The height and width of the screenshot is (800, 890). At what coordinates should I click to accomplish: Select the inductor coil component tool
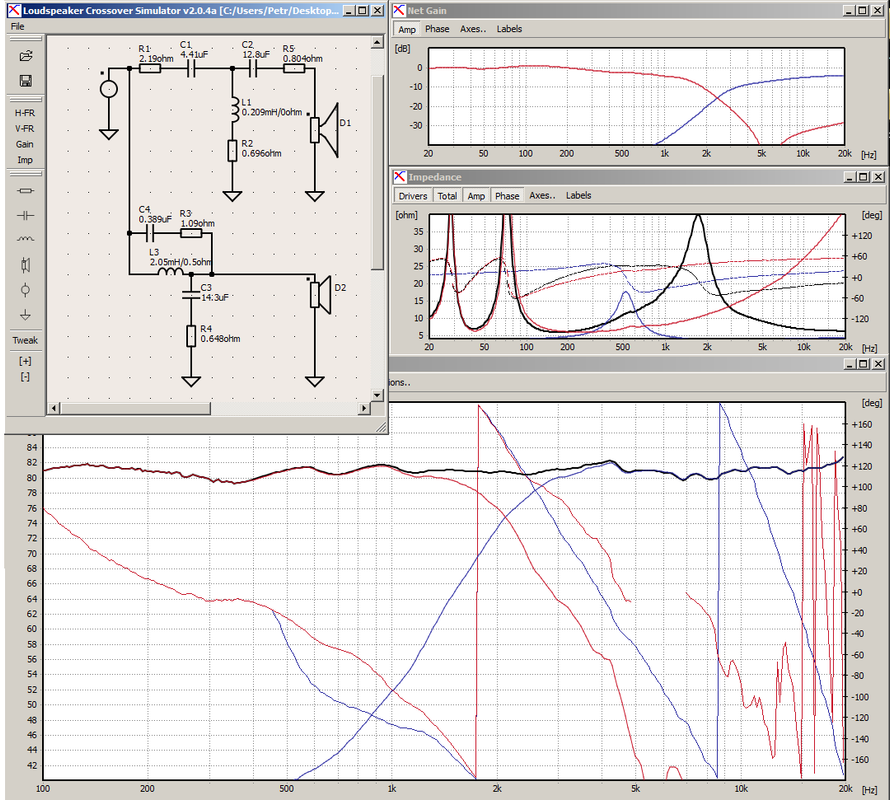26,239
